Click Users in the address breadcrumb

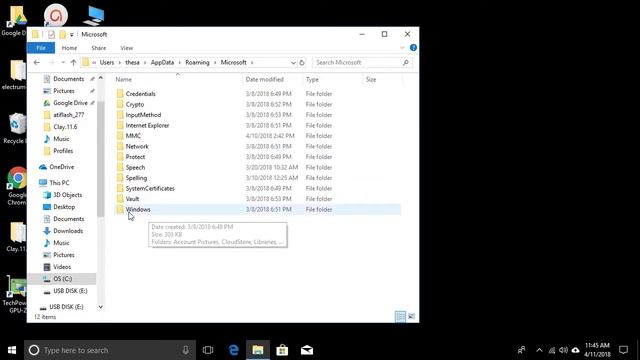pyautogui.click(x=107, y=62)
